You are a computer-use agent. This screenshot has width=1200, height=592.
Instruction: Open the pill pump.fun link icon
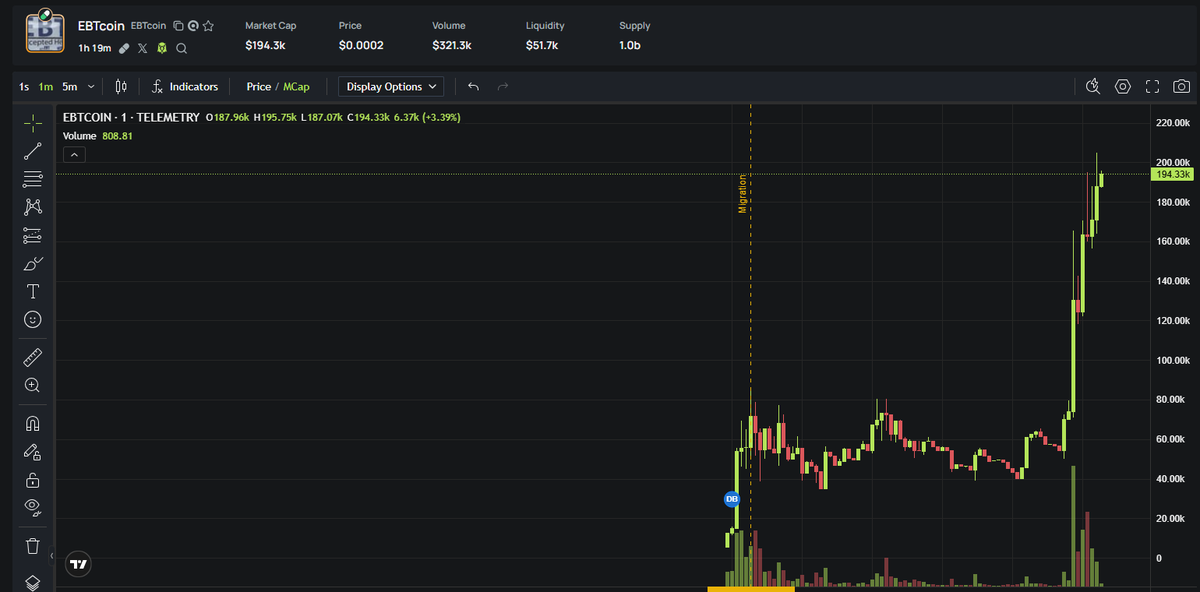pyautogui.click(x=124, y=48)
